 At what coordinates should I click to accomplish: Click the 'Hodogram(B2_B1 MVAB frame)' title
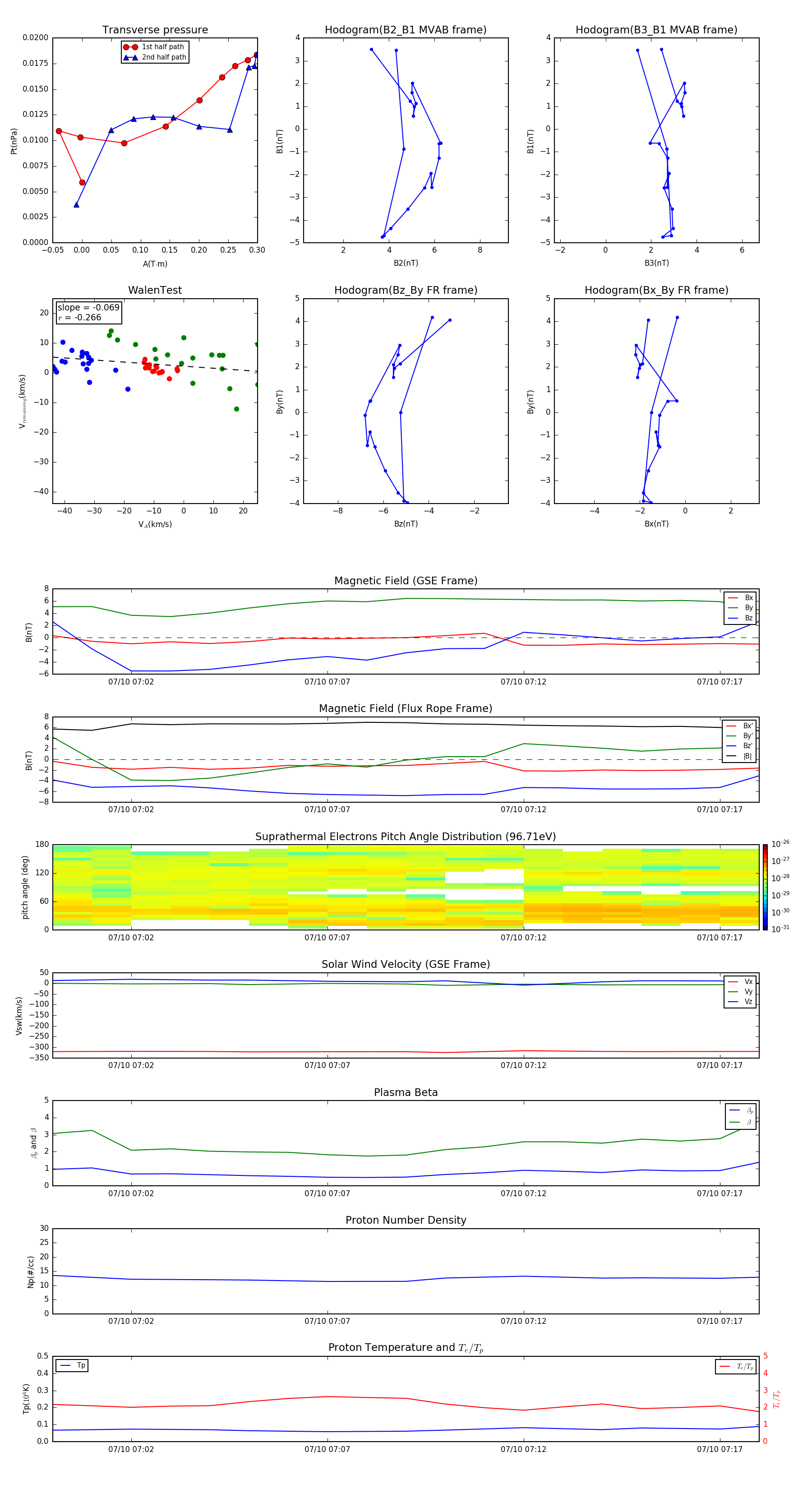(x=406, y=30)
